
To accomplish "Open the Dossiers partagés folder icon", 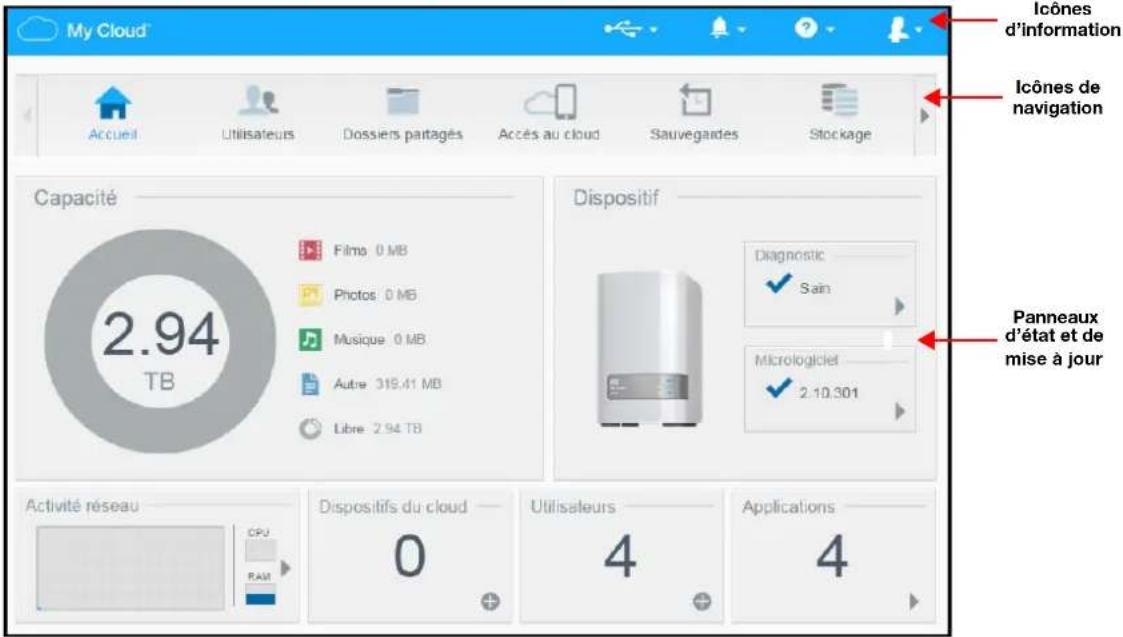I will (403, 101).
